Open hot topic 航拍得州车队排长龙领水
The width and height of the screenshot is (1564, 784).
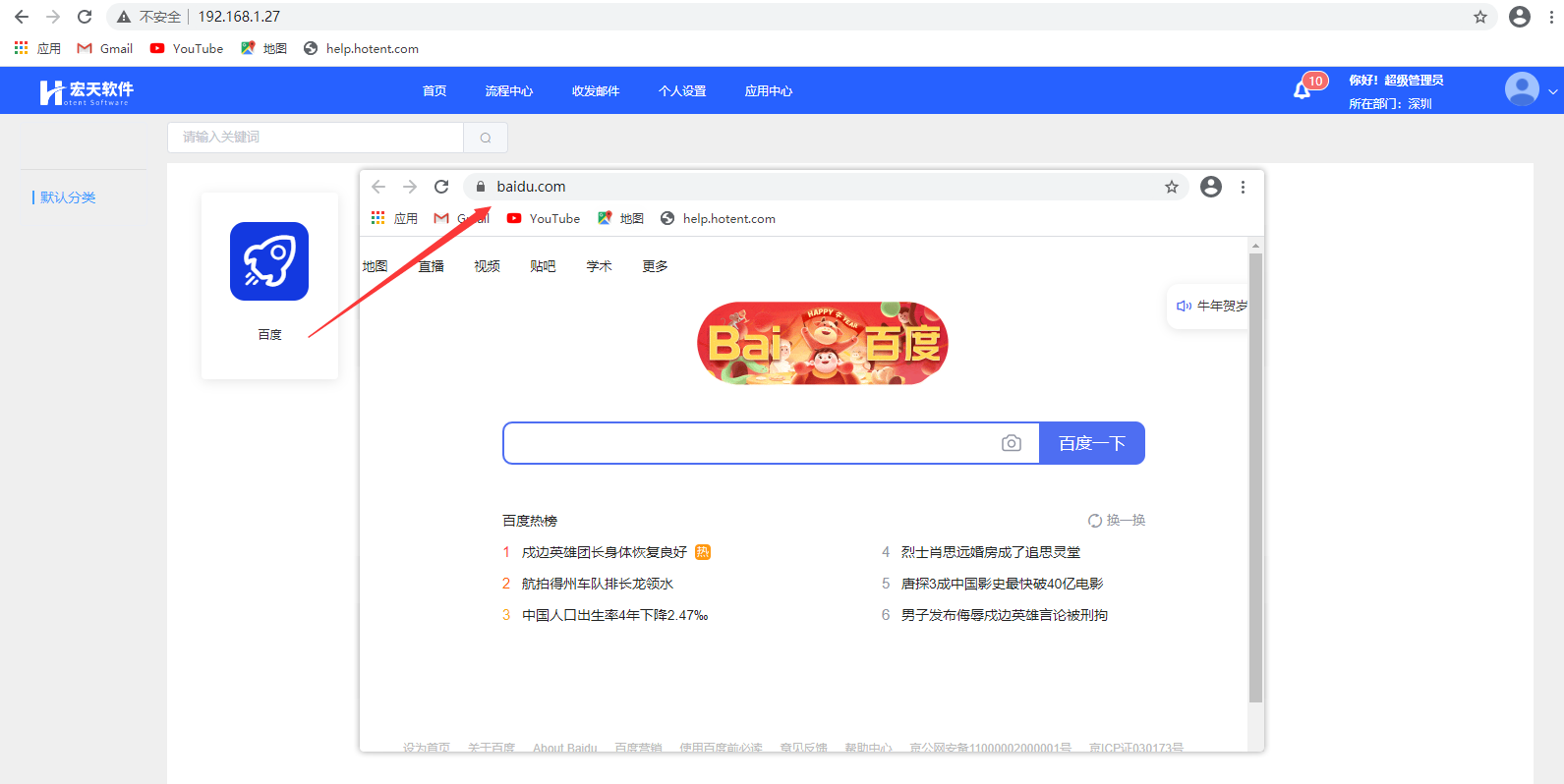[x=598, y=584]
